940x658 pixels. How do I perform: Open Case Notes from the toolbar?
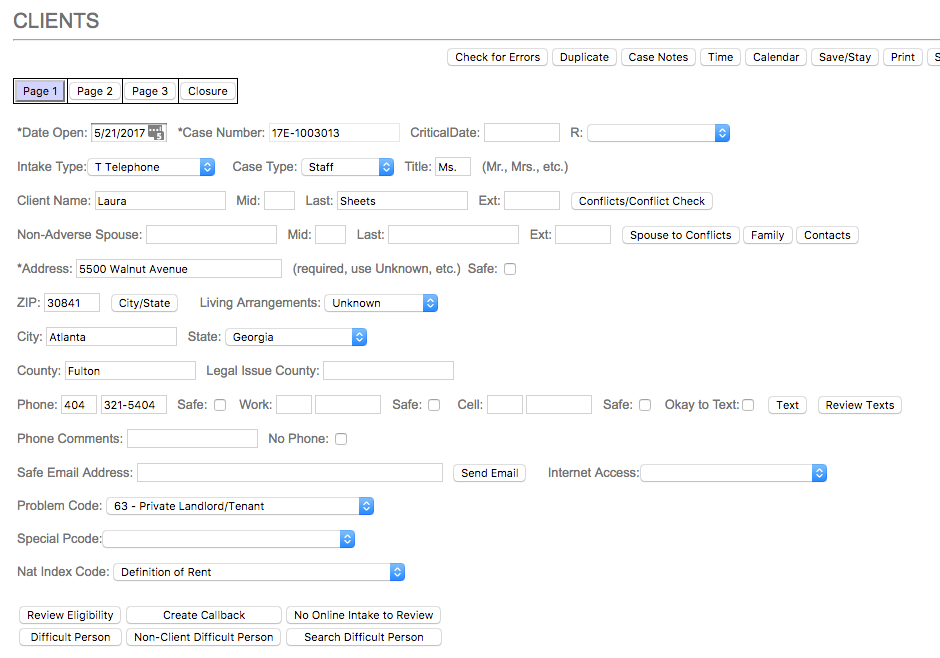pyautogui.click(x=658, y=57)
